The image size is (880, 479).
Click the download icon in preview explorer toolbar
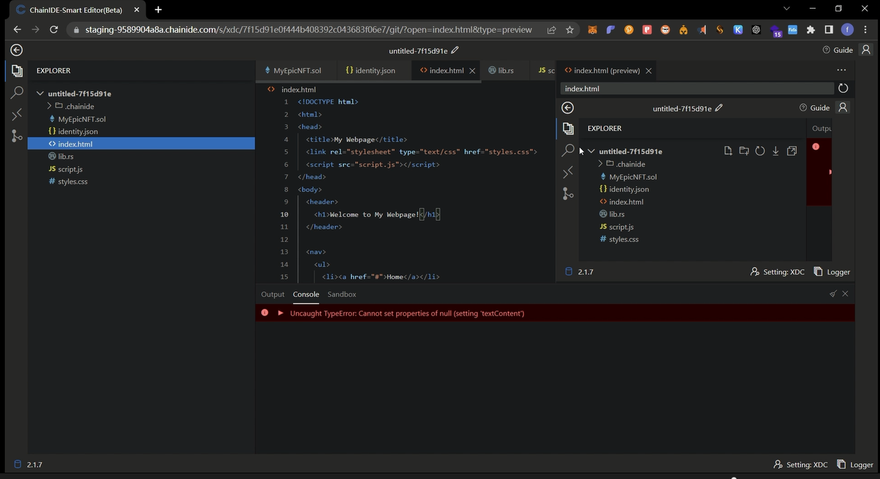(776, 151)
